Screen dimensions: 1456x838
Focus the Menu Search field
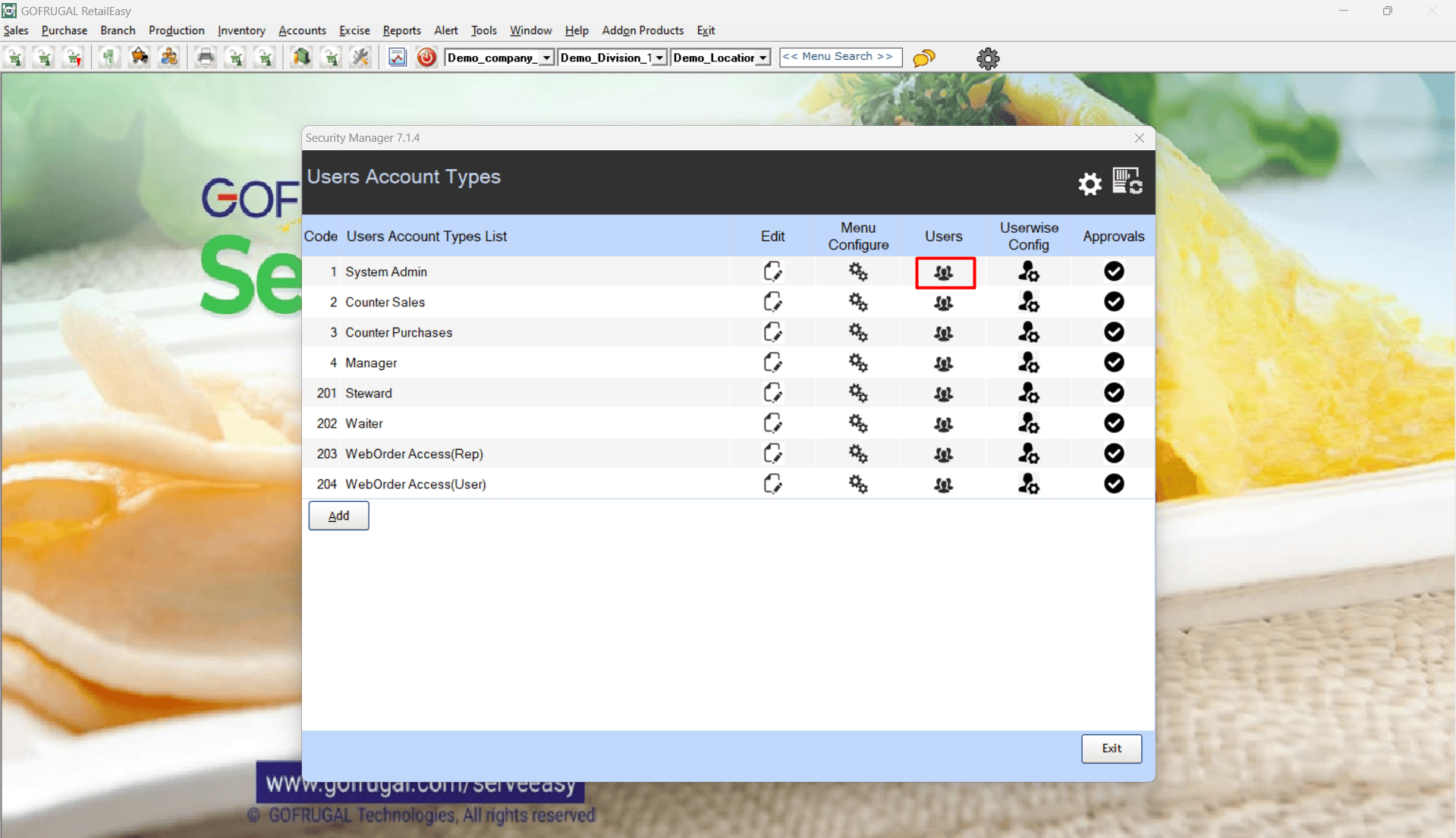tap(841, 57)
